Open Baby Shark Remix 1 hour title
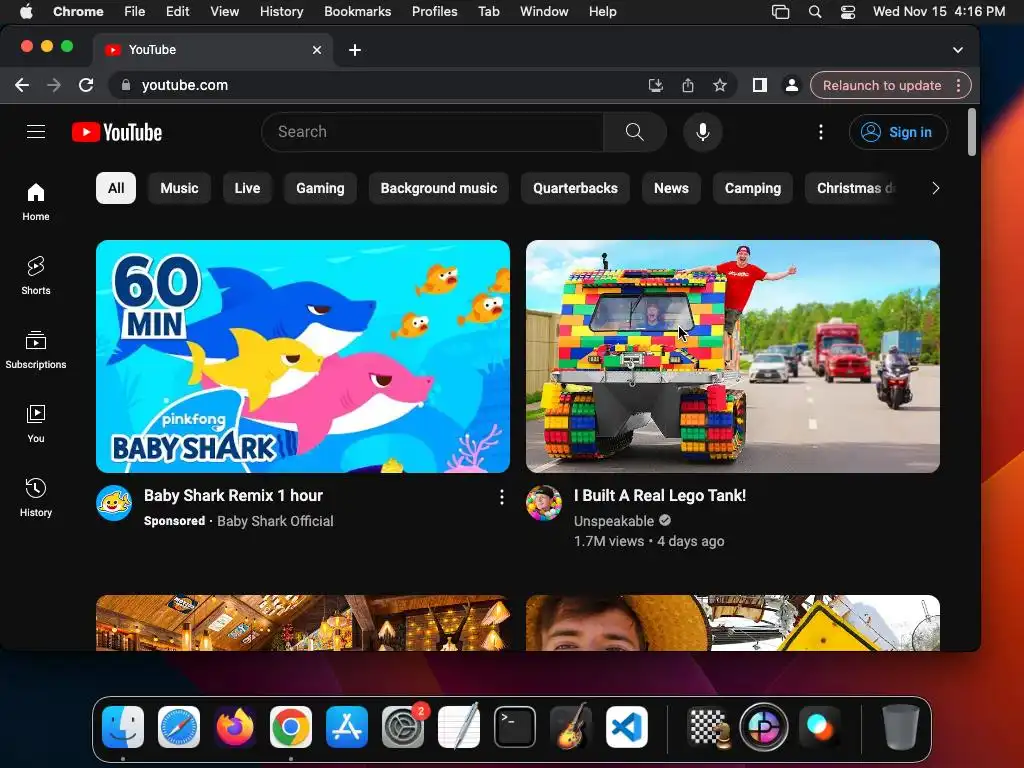Image resolution: width=1024 pixels, height=768 pixels. point(233,496)
